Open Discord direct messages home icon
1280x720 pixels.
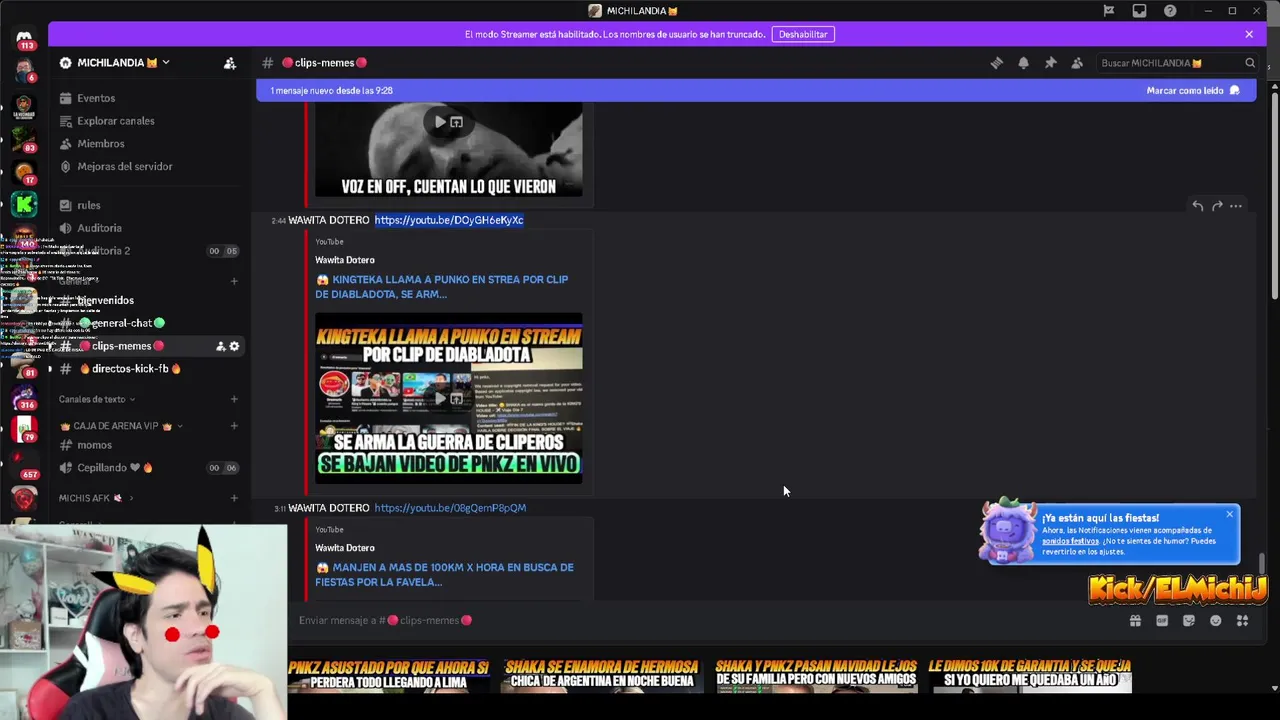click(x=24, y=38)
